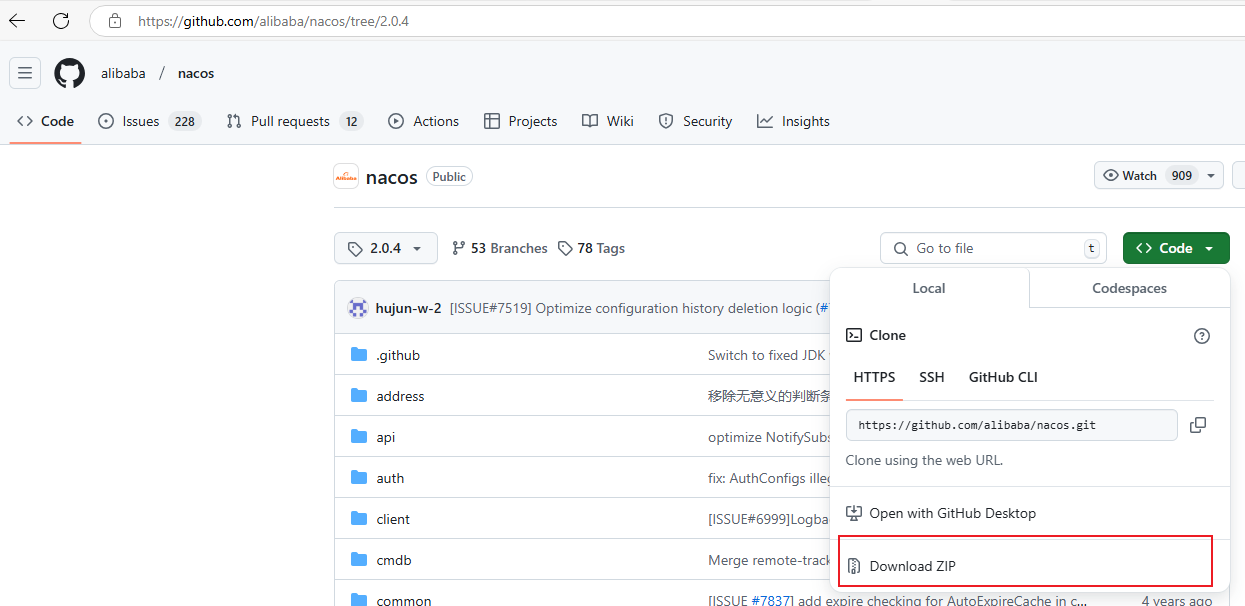Image resolution: width=1245 pixels, height=606 pixels.
Task: Open the address folder name
Action: [400, 396]
